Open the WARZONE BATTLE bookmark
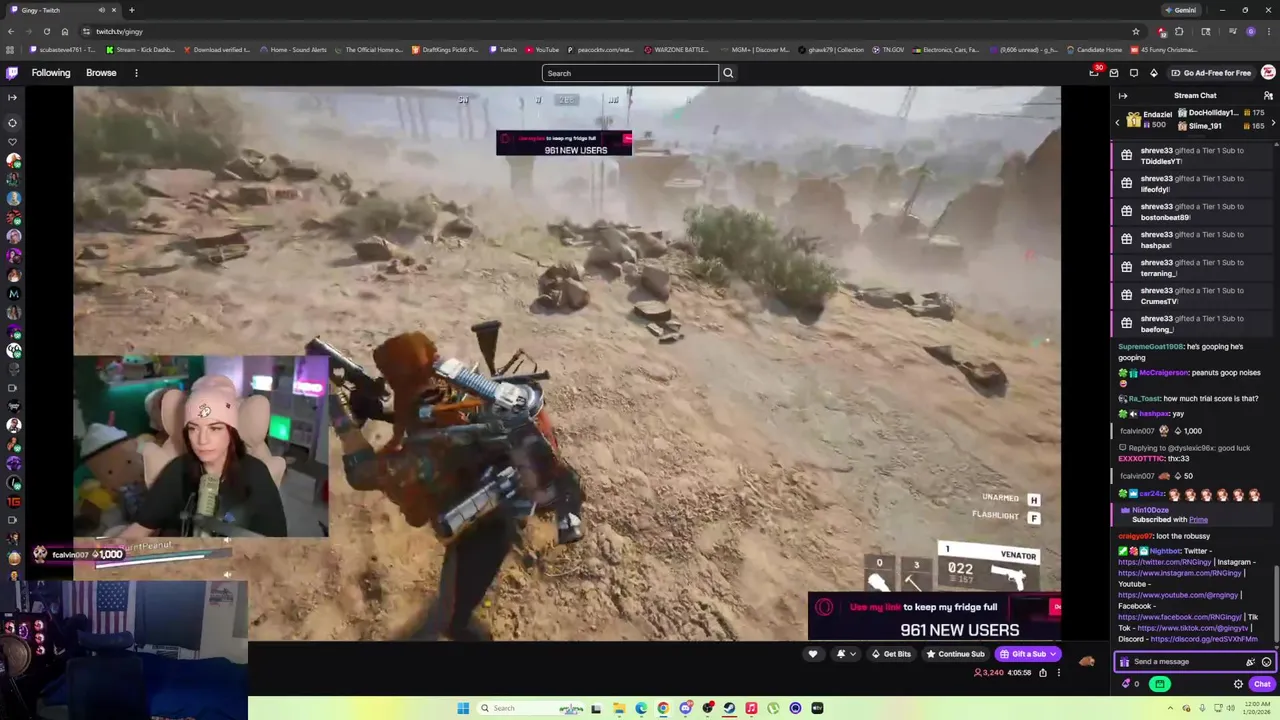This screenshot has width=1280, height=720. pos(677,50)
